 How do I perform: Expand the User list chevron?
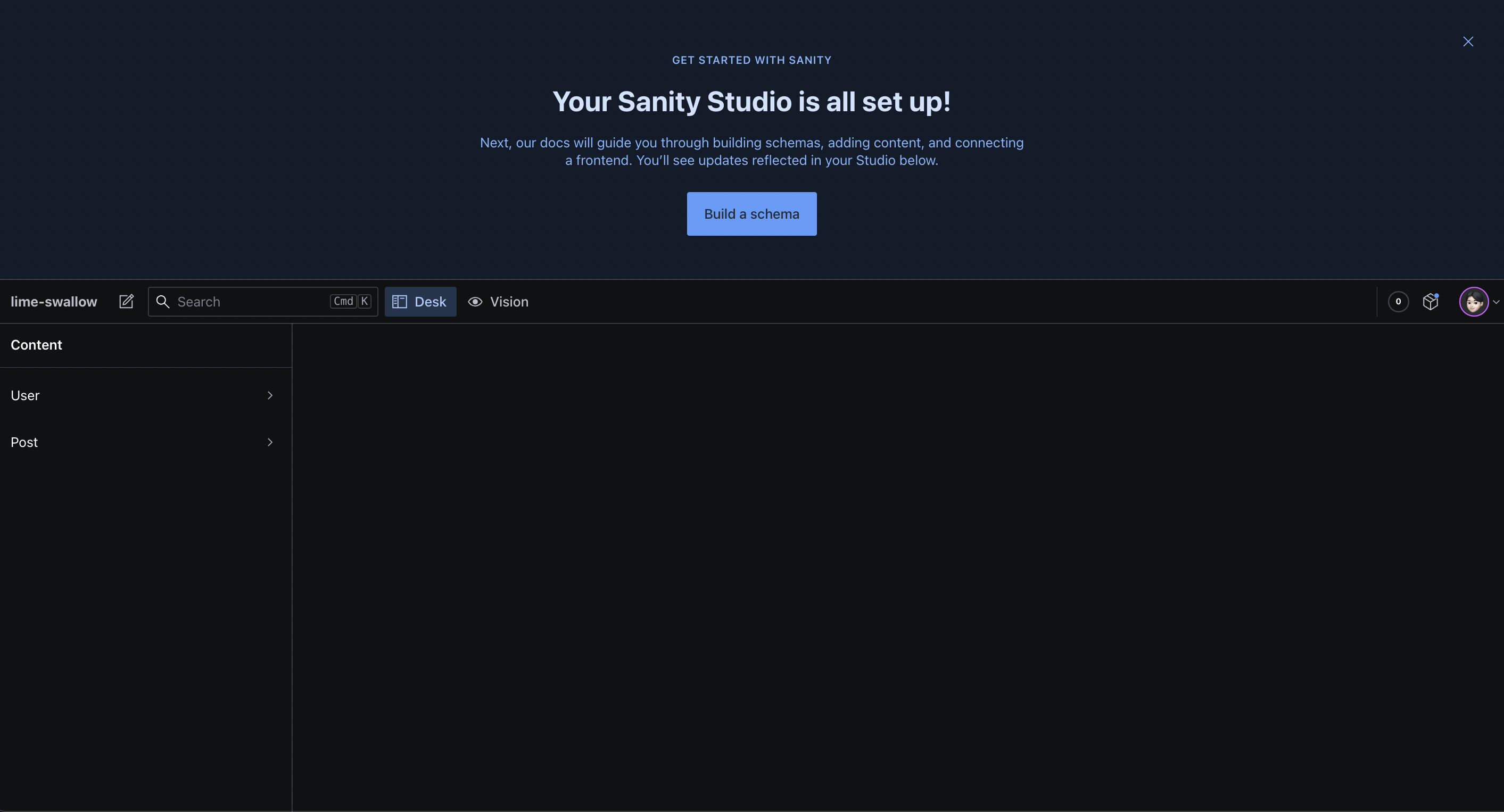point(270,395)
